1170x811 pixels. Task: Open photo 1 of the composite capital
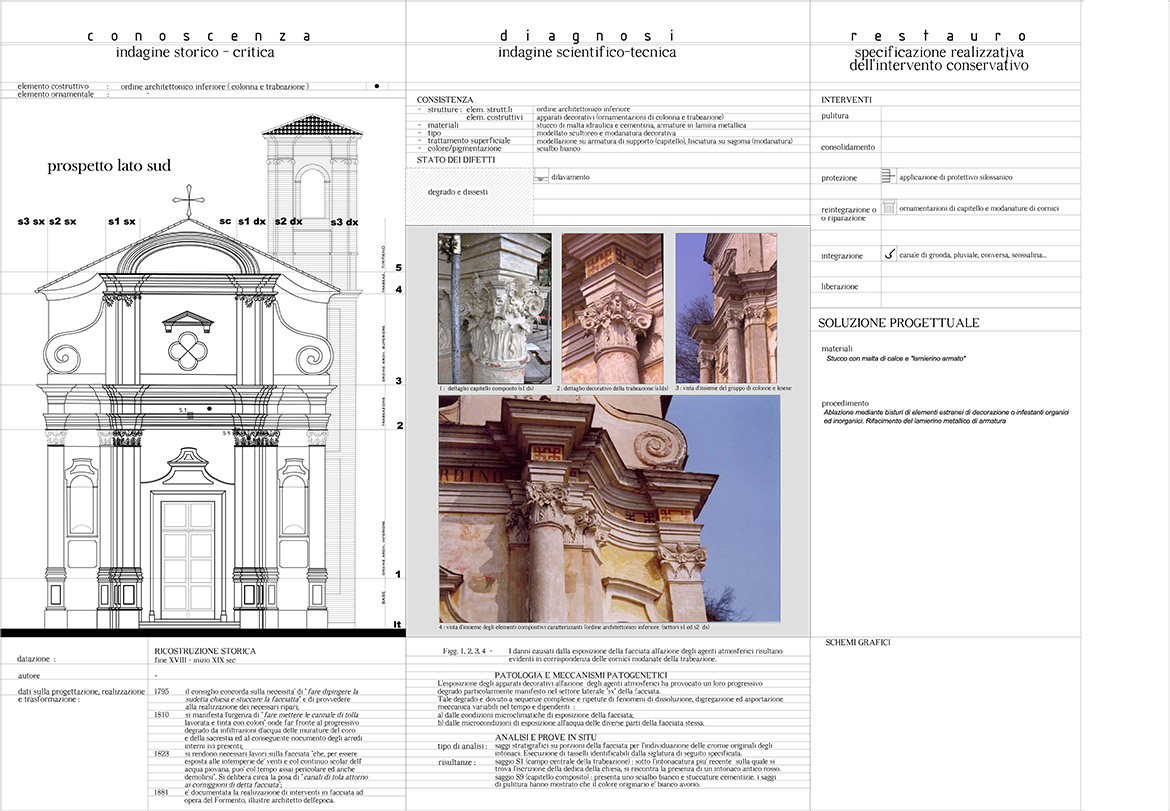[x=494, y=307]
